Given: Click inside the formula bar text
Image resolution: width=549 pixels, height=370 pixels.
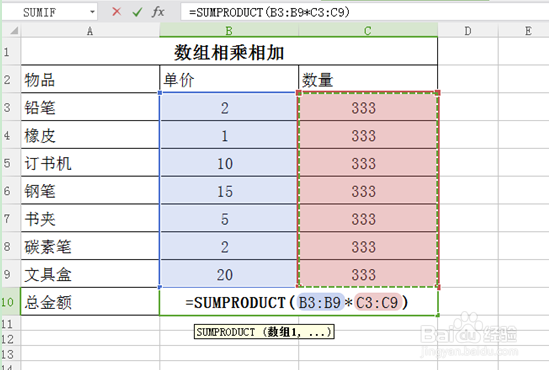Looking at the screenshot, I should coord(269,13).
